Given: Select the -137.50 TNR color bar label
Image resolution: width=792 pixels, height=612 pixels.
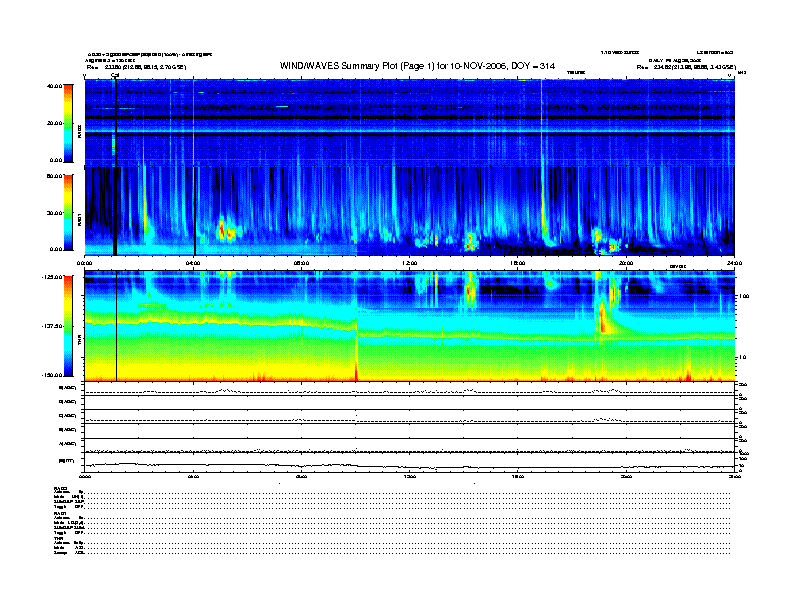Looking at the screenshot, I should (x=52, y=326).
